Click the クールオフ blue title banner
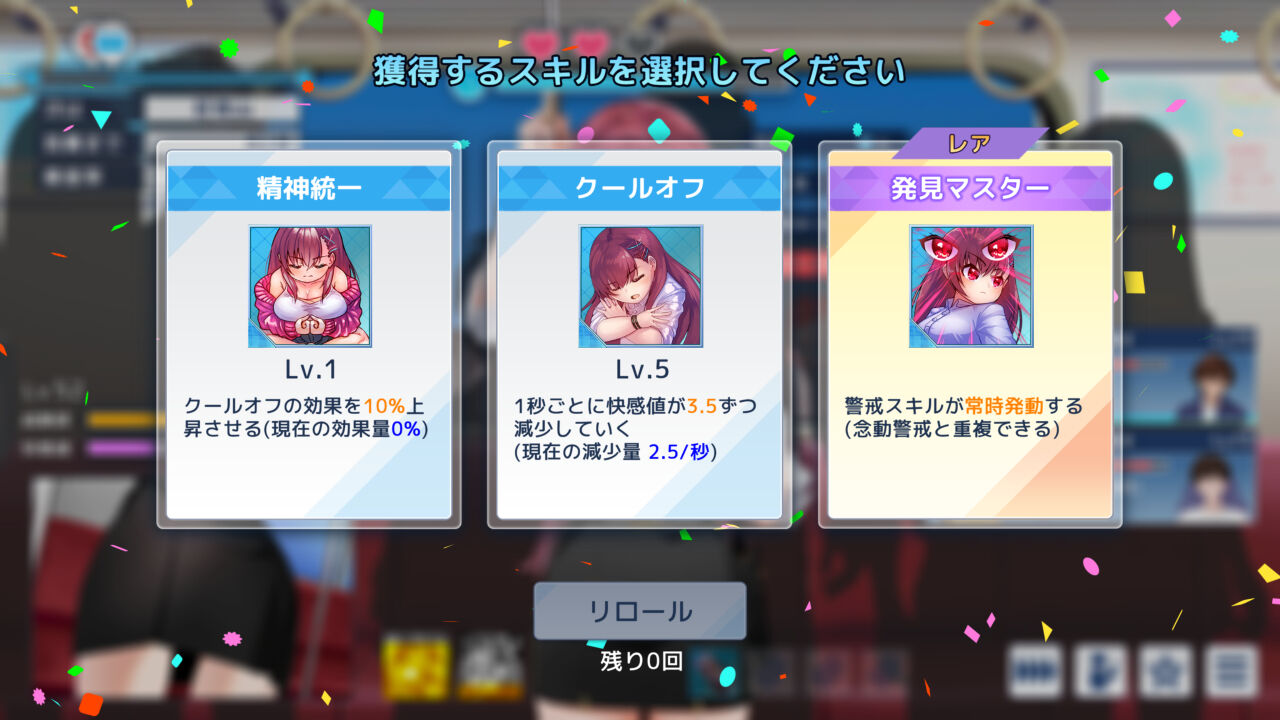This screenshot has height=720, width=1280. pyautogui.click(x=640, y=188)
